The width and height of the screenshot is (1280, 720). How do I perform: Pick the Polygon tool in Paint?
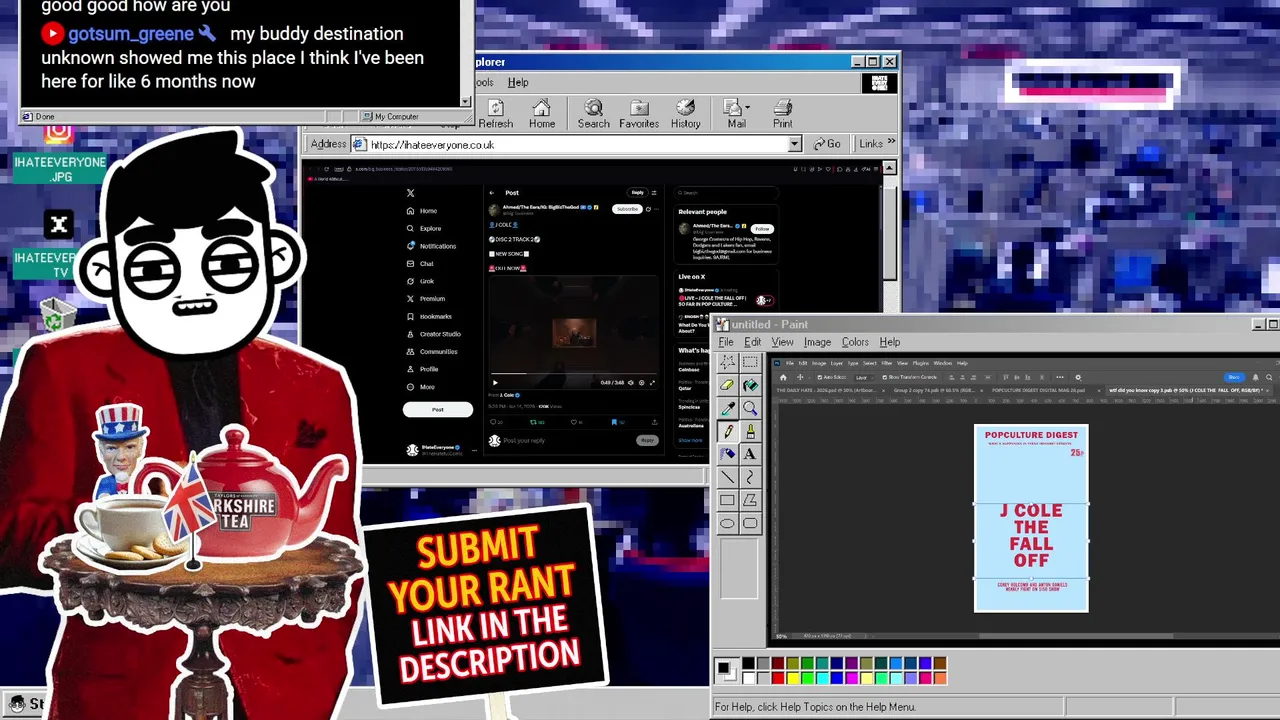(x=750, y=500)
